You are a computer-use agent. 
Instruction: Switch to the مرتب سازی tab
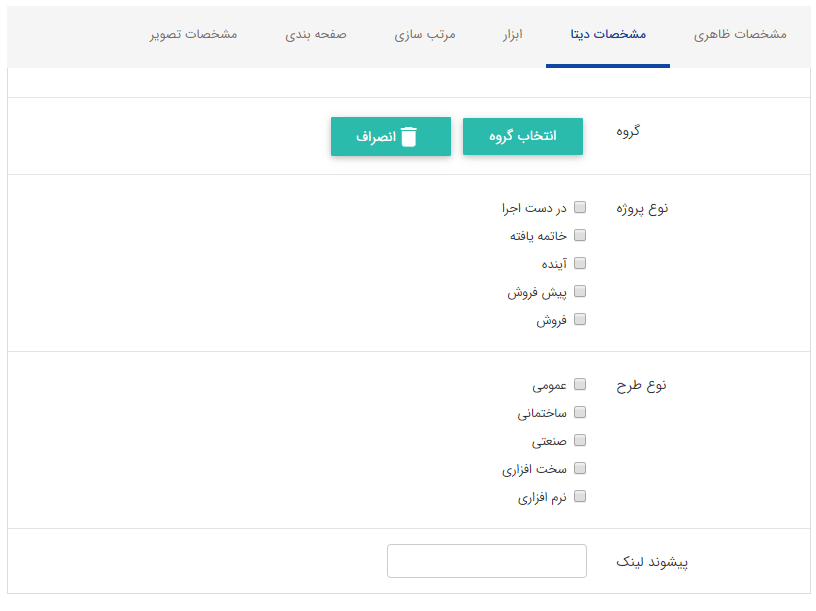(424, 33)
